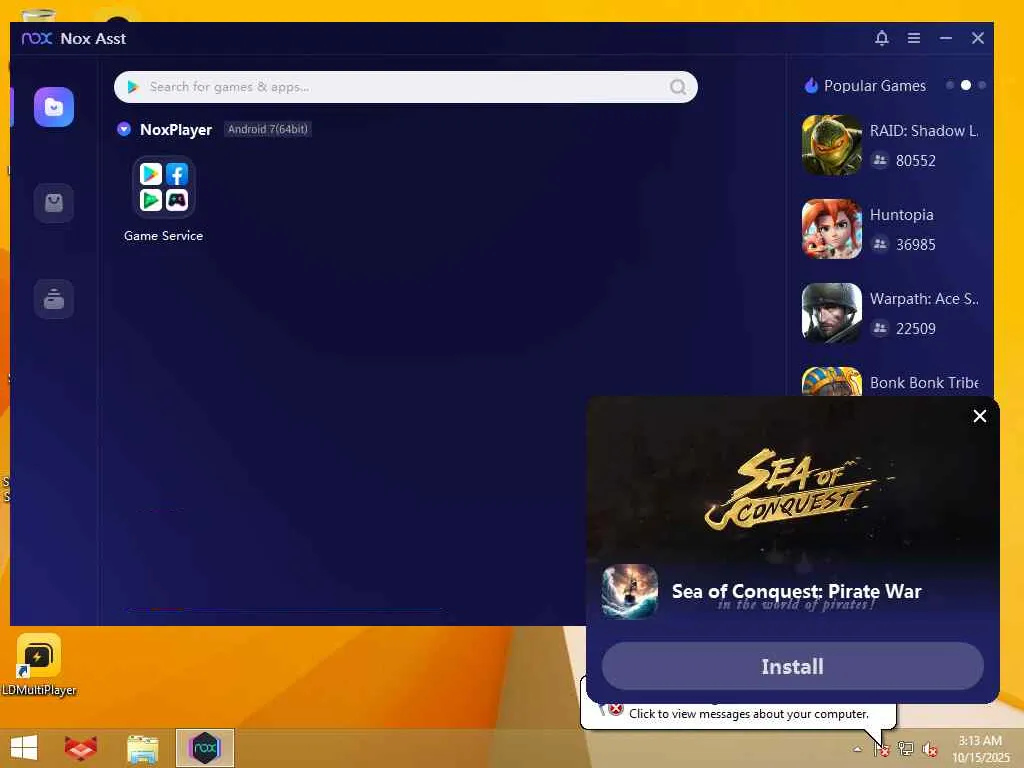This screenshot has width=1024, height=768.
Task: Click the Sea of Conquest app icon
Action: (x=630, y=591)
